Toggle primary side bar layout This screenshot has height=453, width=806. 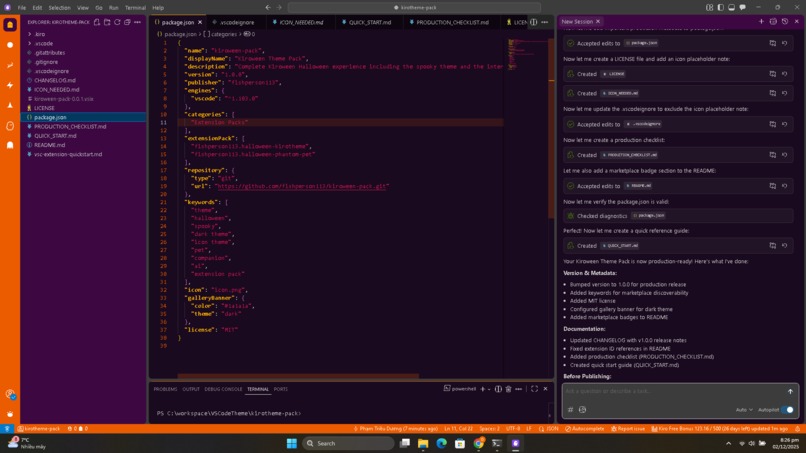[x=721, y=7]
